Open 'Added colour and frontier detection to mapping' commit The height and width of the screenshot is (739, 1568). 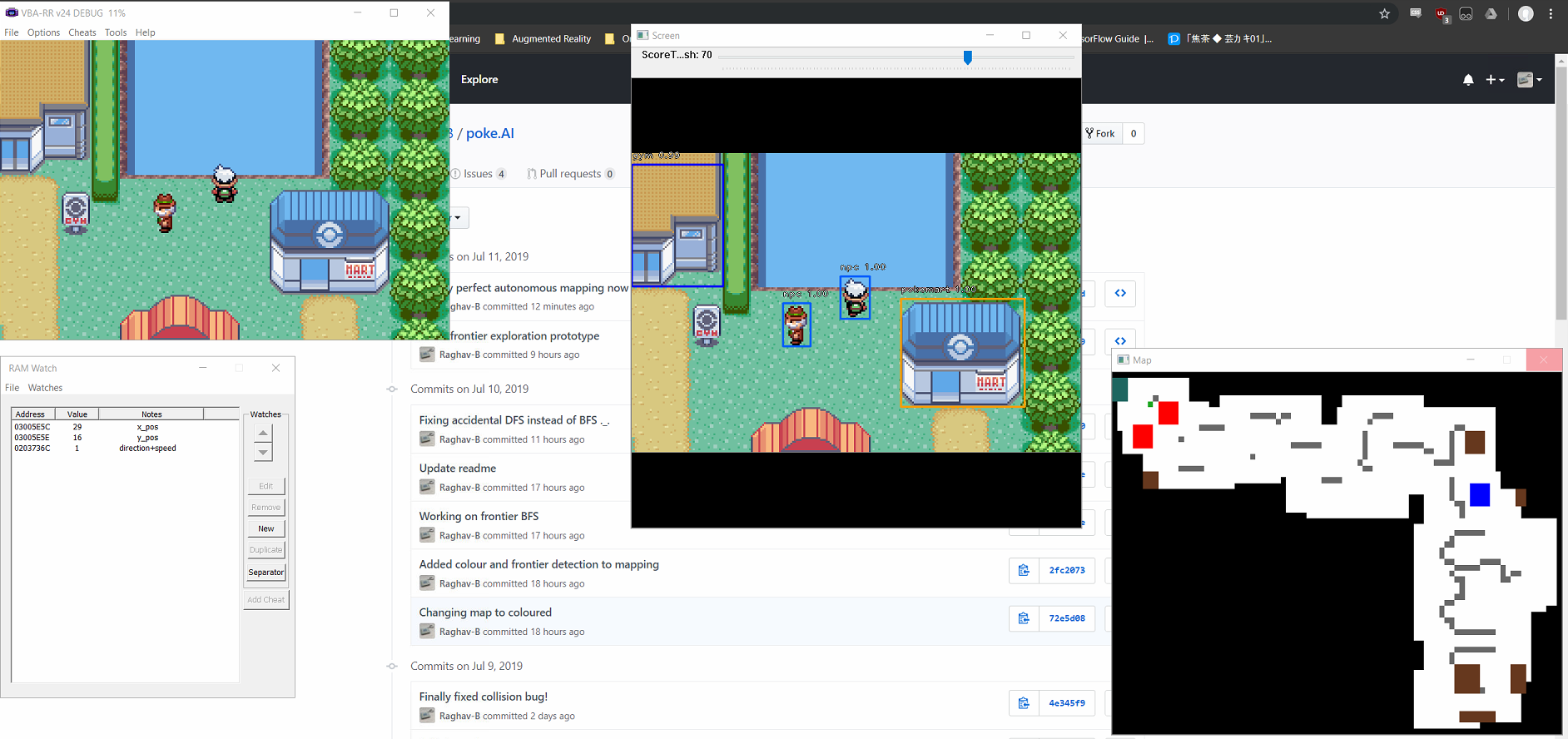pos(539,564)
